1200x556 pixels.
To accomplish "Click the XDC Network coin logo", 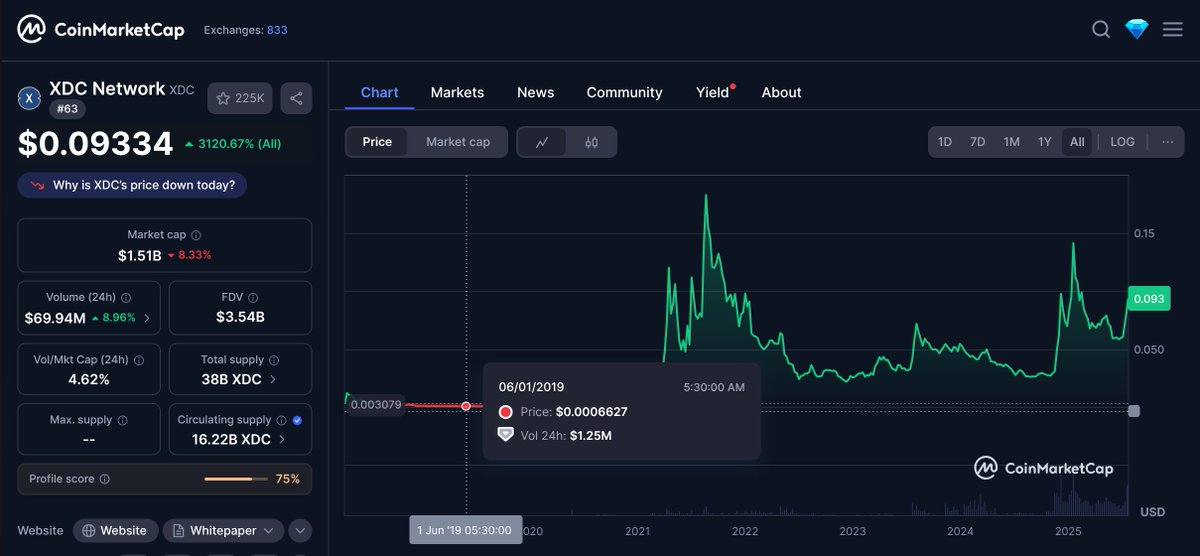I will click(29, 97).
